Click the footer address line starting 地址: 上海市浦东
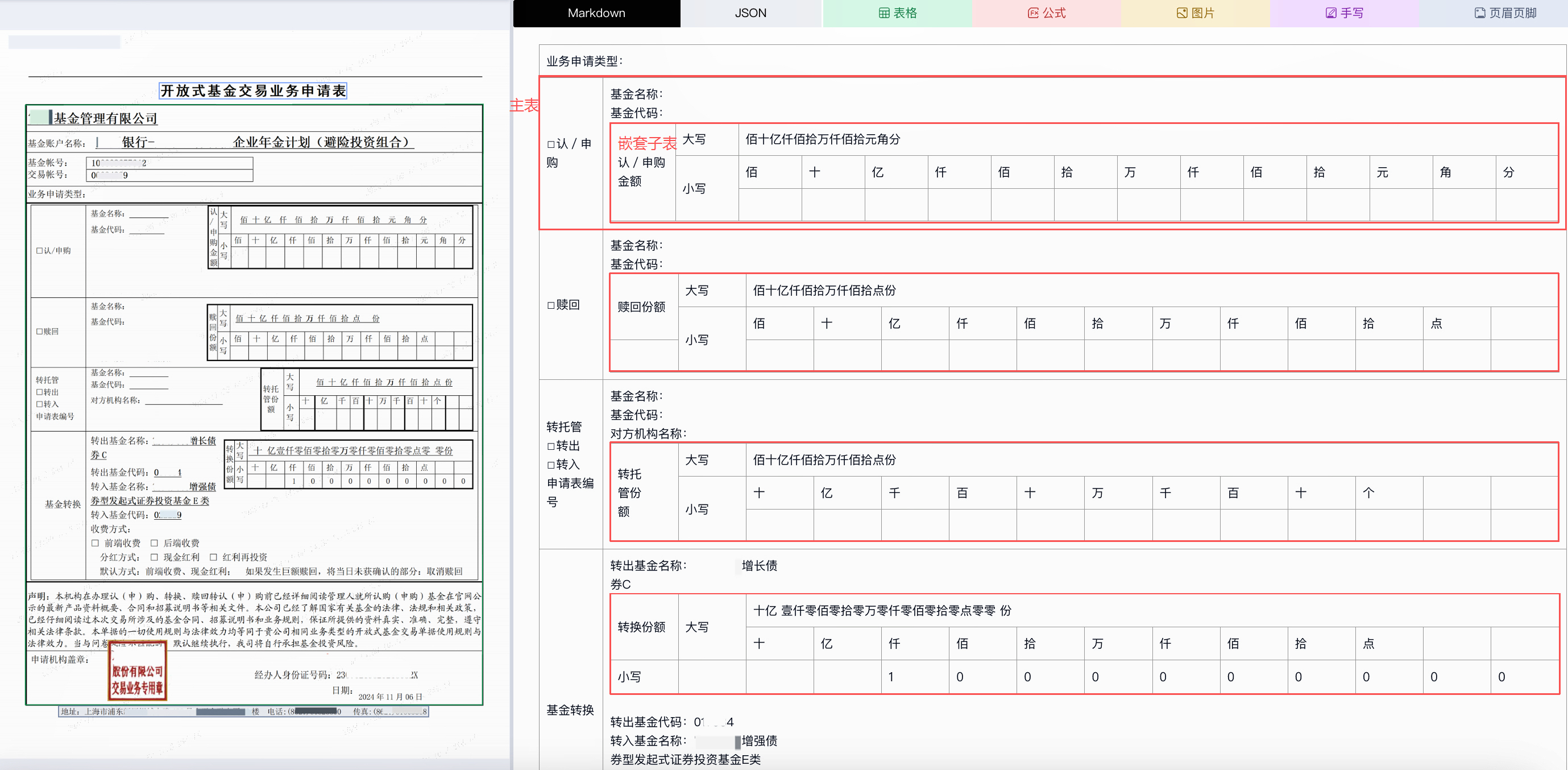The height and width of the screenshot is (770, 1568). pyautogui.click(x=243, y=711)
